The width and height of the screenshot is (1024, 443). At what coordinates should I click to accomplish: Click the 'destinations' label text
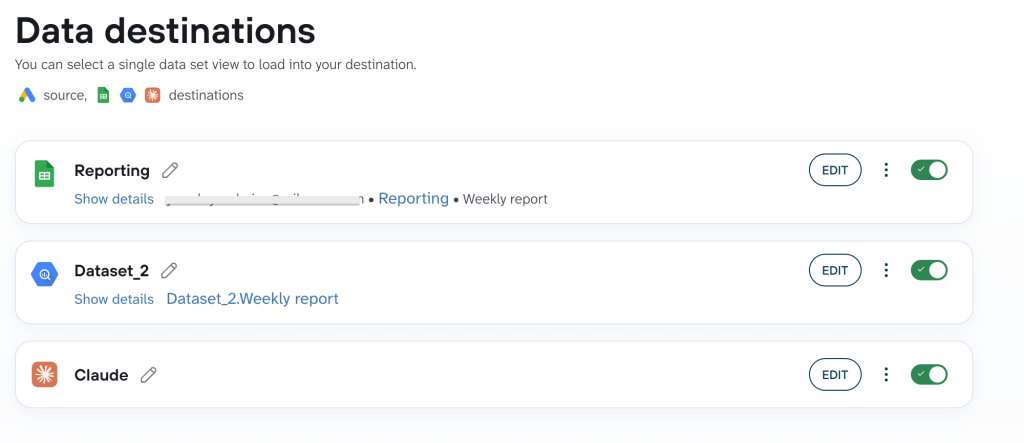[206, 95]
